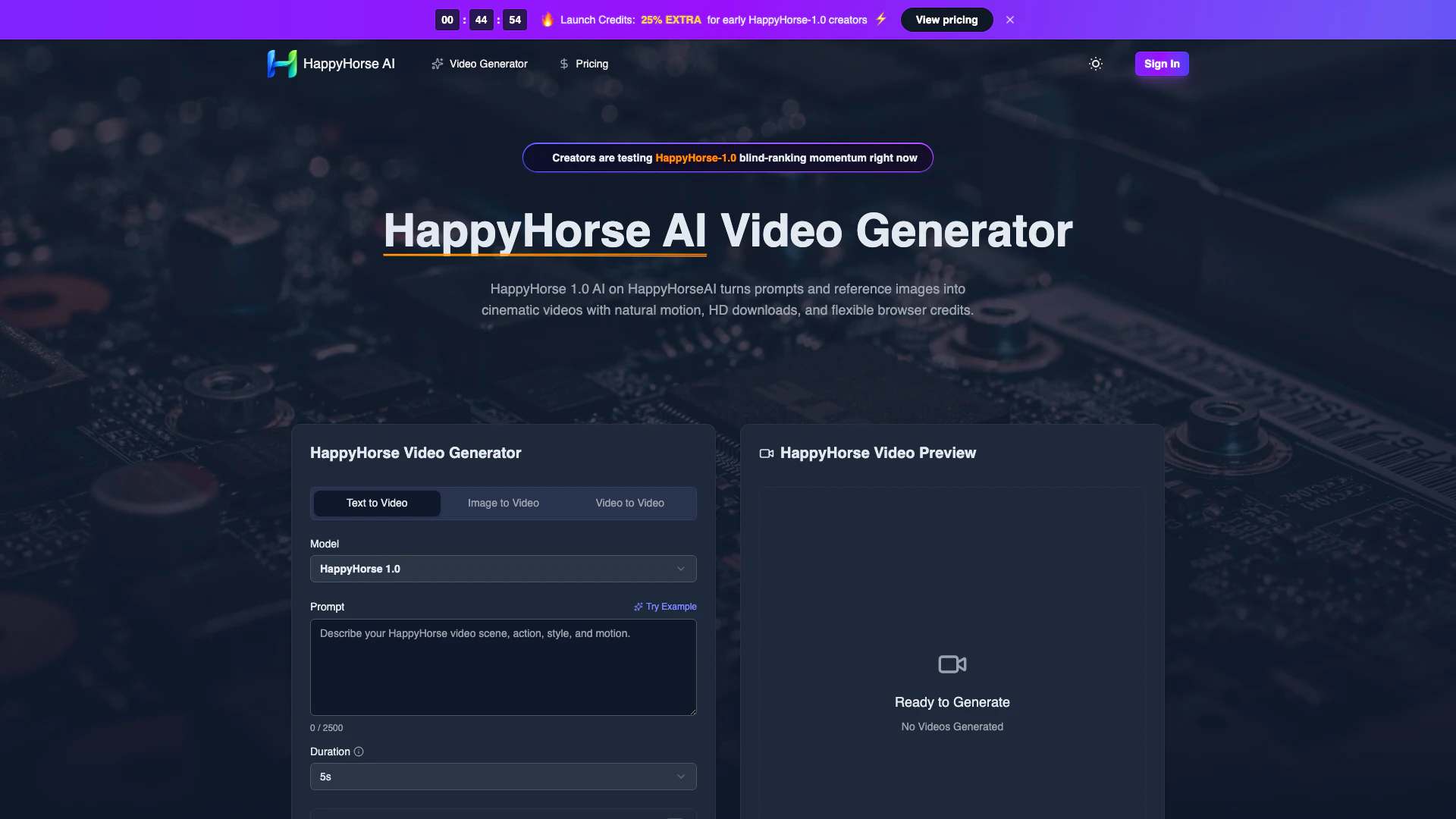The width and height of the screenshot is (1456, 819).
Task: Click the lightning bolt icon in banner
Action: click(881, 19)
